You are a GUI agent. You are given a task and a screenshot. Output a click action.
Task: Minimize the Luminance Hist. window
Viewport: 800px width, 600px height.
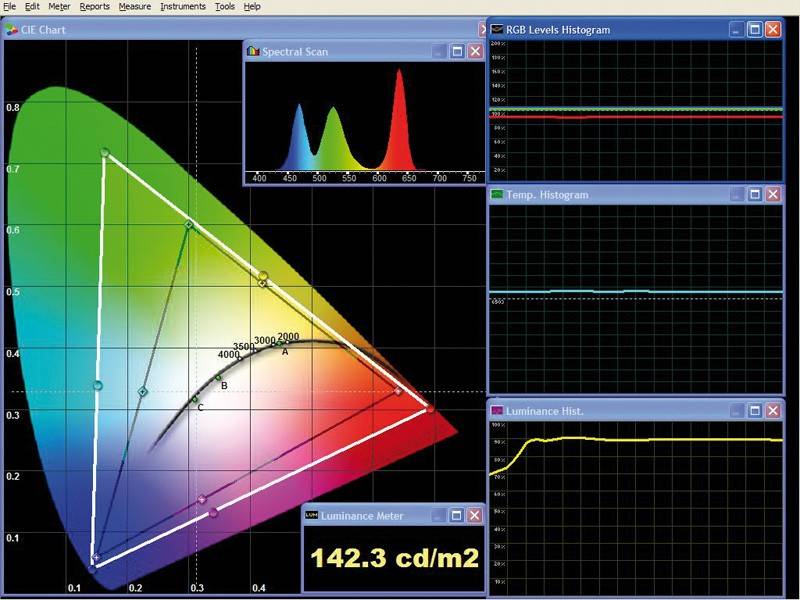click(736, 411)
